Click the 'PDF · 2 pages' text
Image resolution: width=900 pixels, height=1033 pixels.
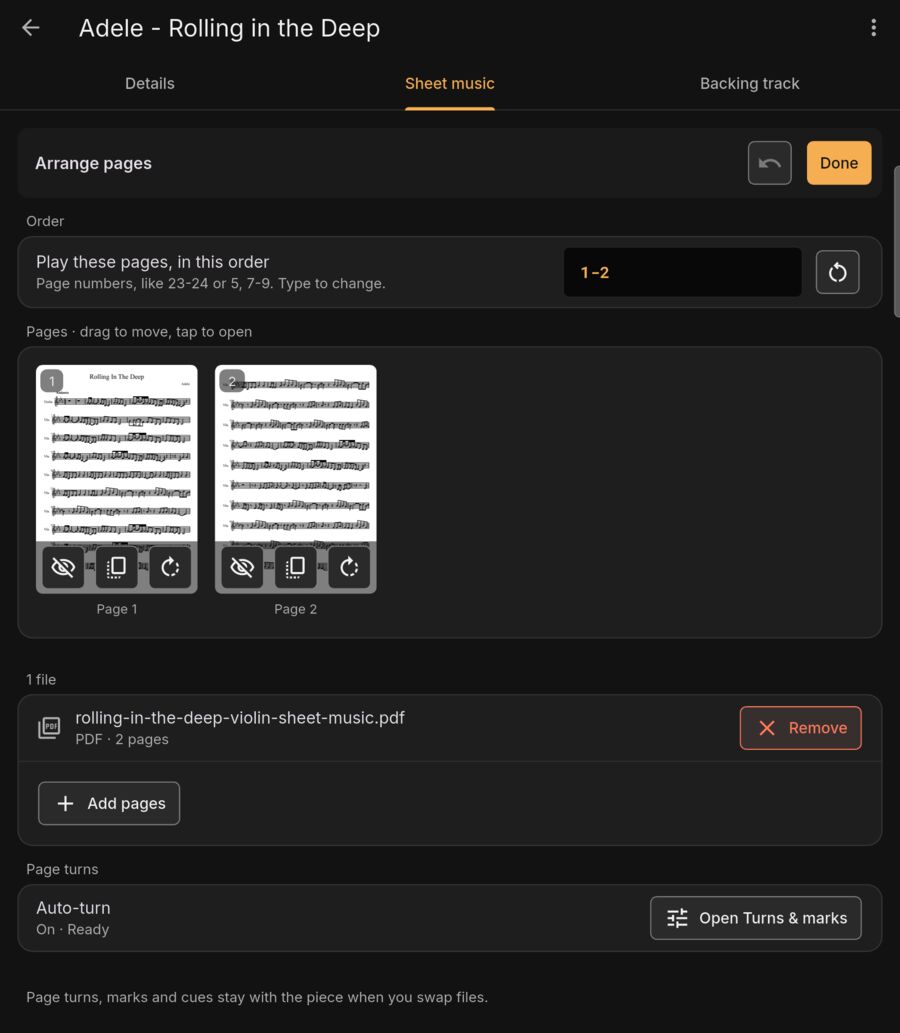click(x=122, y=739)
